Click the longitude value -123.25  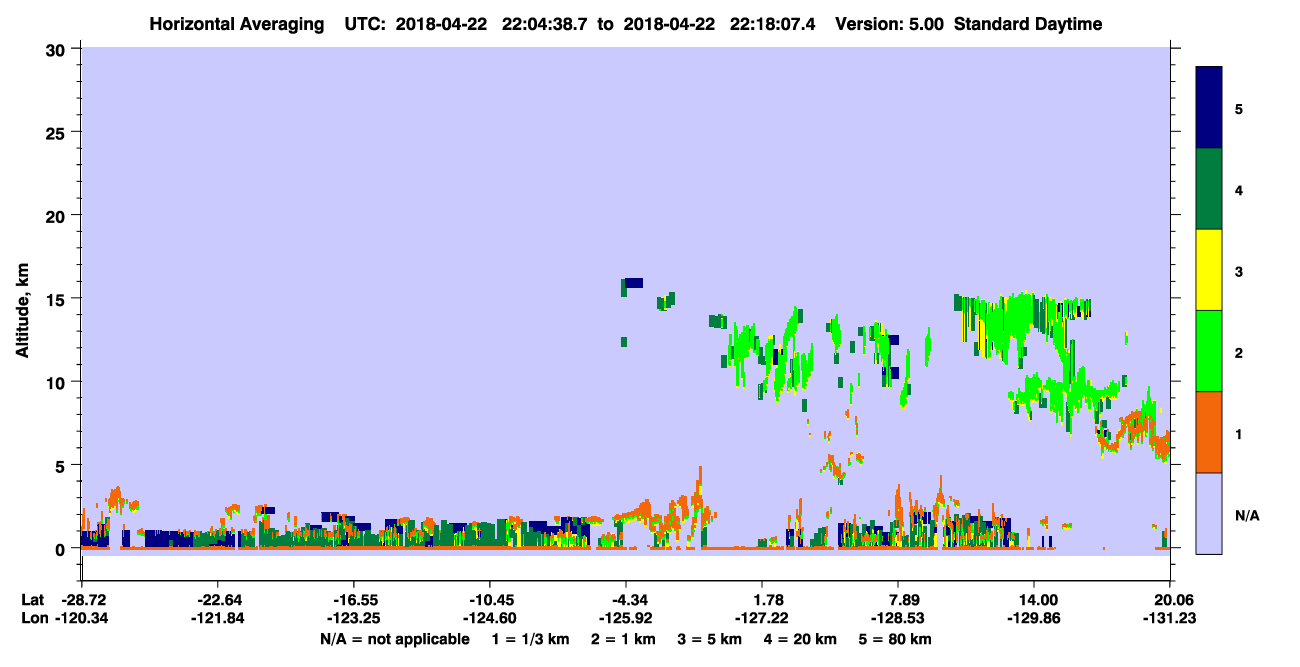pyautogui.click(x=354, y=618)
